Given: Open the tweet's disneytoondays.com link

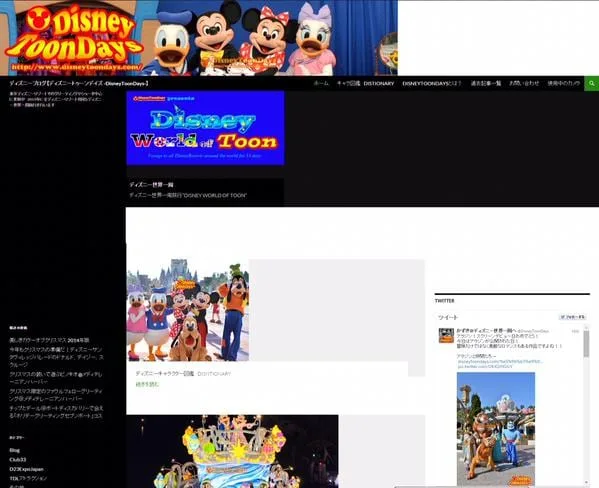Looking at the screenshot, I should pos(500,361).
